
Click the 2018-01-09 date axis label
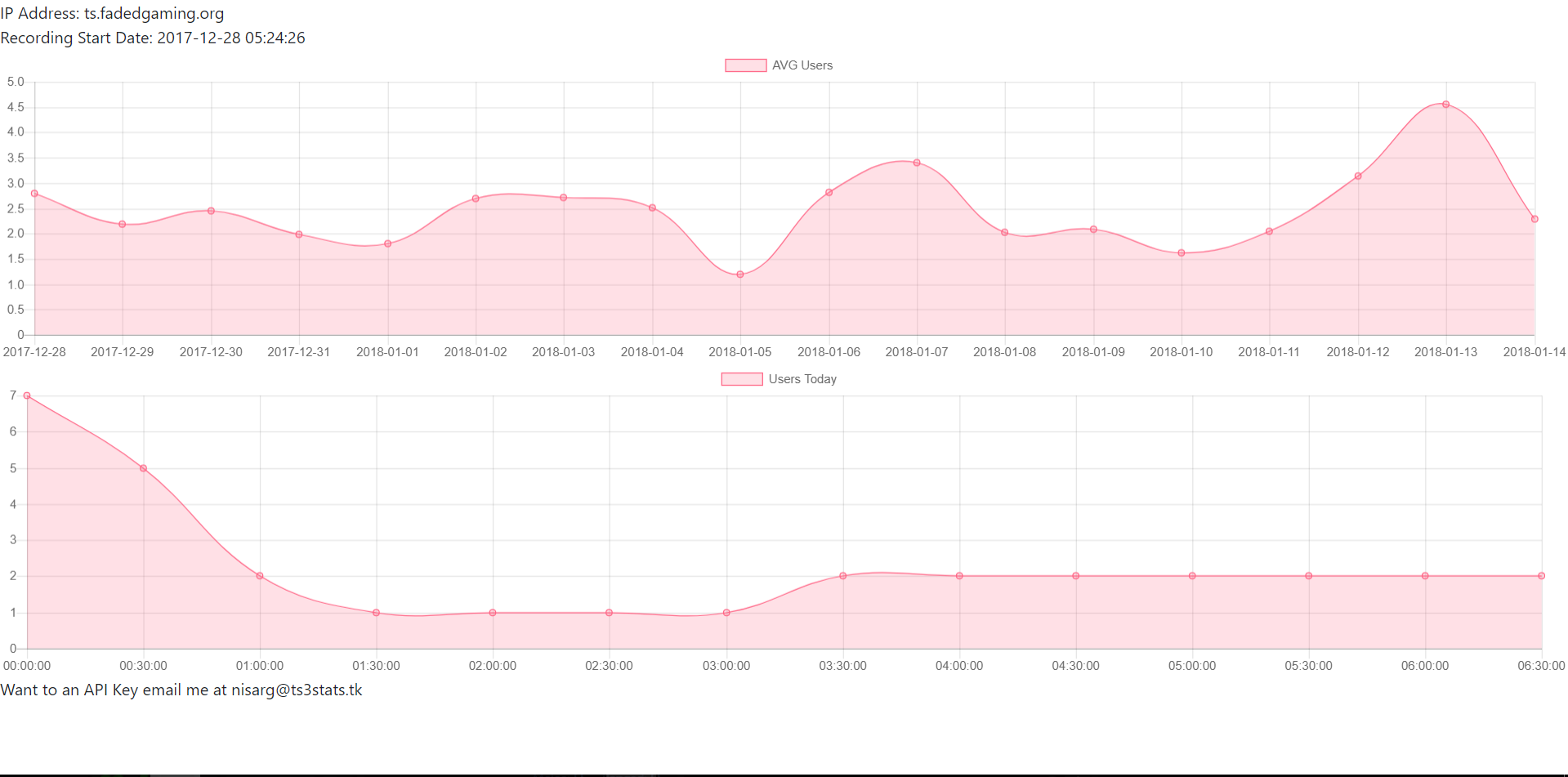(1093, 352)
